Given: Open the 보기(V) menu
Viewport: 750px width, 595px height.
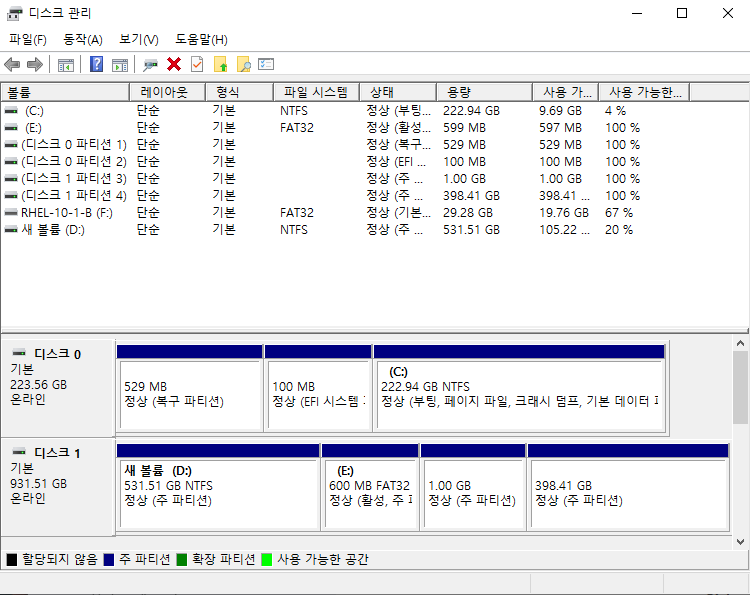Looking at the screenshot, I should (x=139, y=39).
